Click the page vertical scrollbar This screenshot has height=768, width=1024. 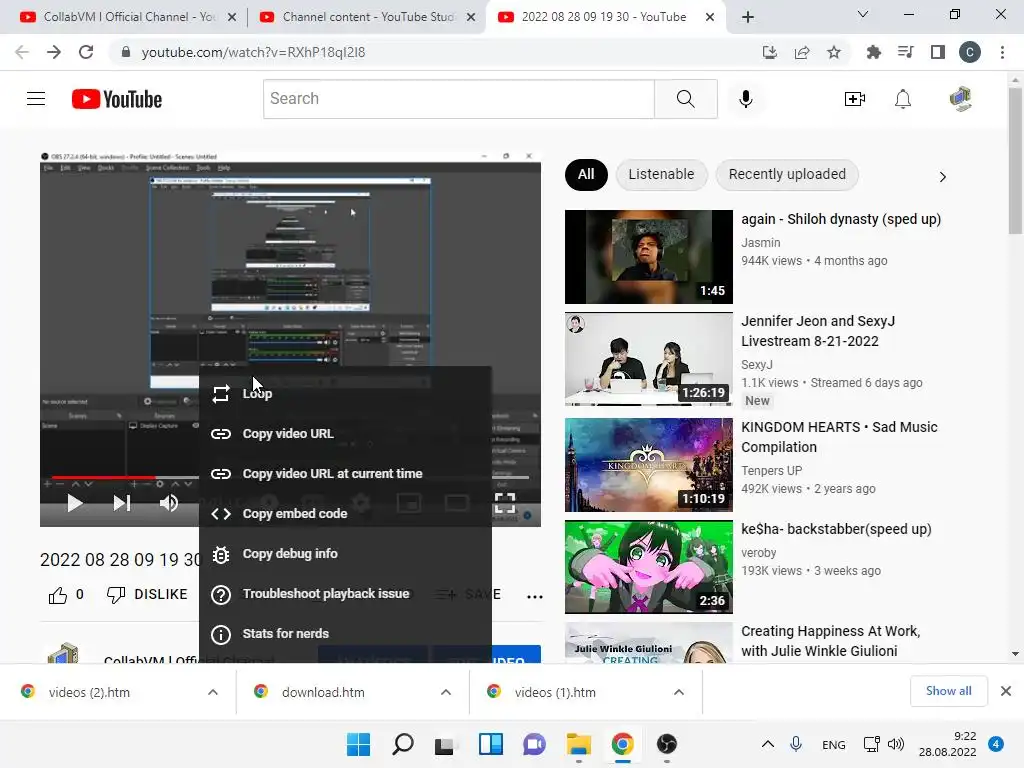1015,160
